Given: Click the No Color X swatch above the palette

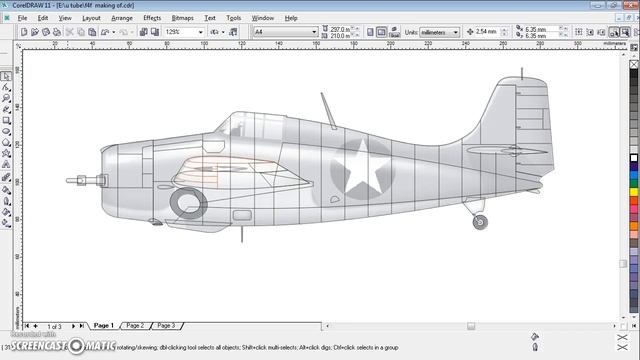Looking at the screenshot, I should coord(634,64).
